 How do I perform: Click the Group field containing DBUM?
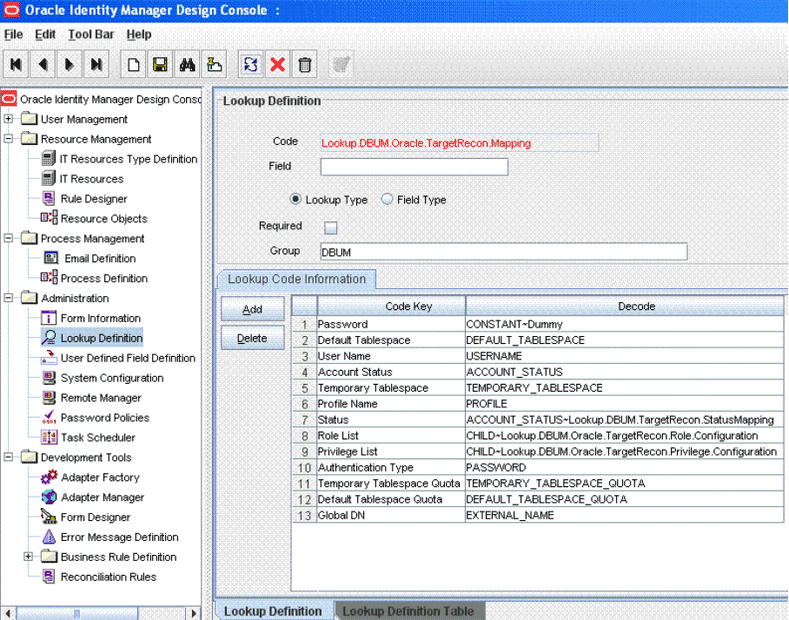[504, 252]
